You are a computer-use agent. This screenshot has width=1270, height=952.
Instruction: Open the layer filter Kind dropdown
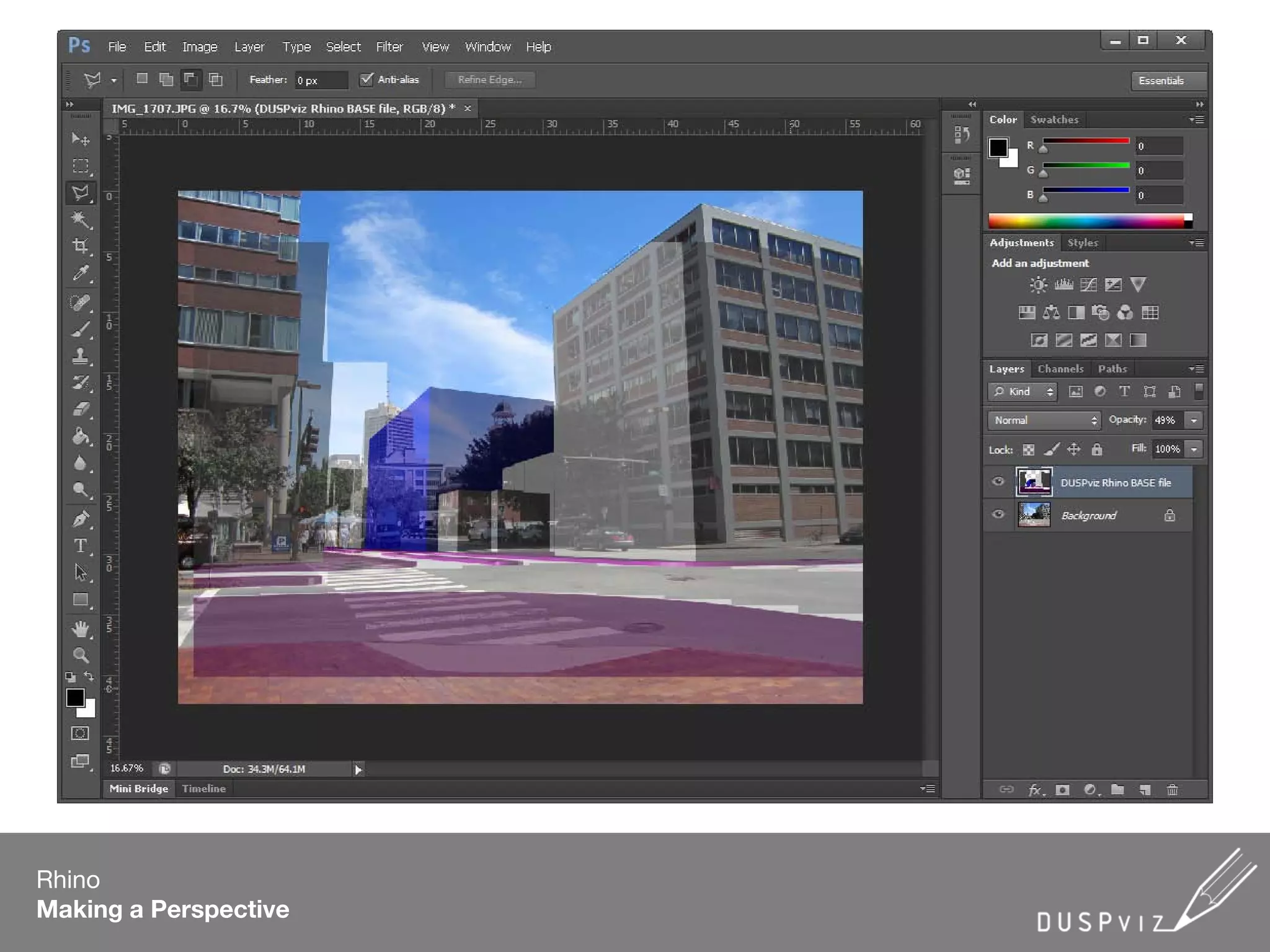(x=1023, y=392)
